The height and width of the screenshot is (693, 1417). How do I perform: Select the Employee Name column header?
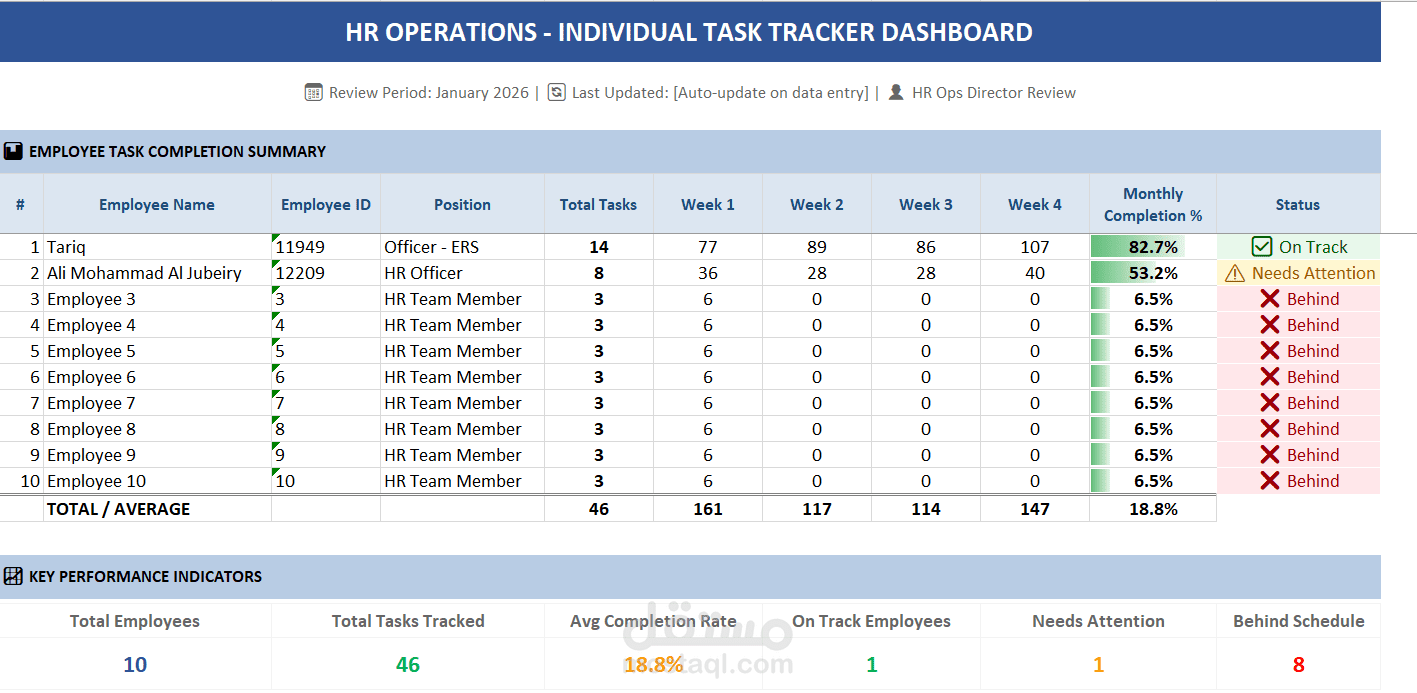point(157,204)
